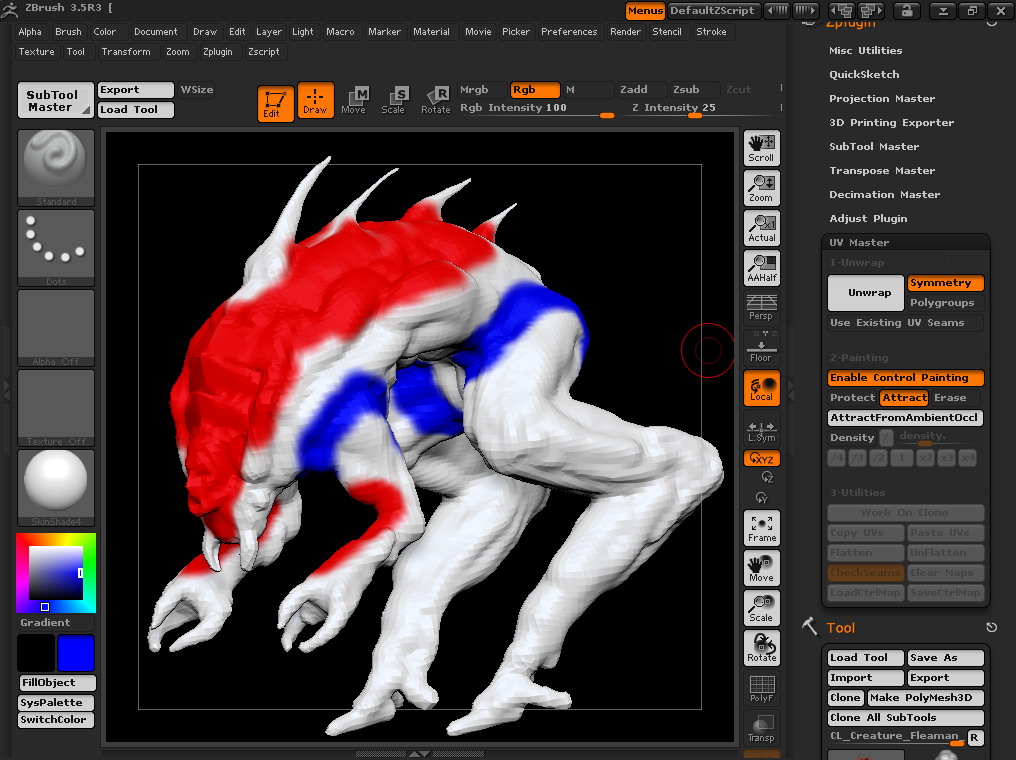Select the blue main color swatch
Viewport: 1016px width, 760px height.
click(x=76, y=653)
